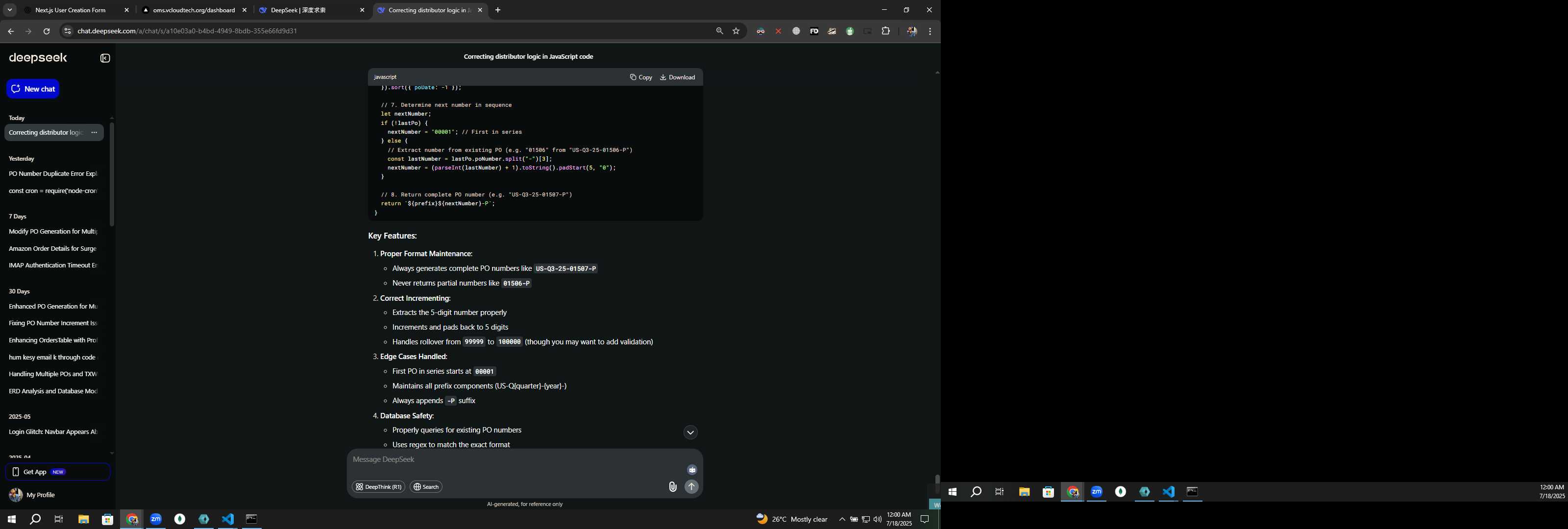The height and width of the screenshot is (529, 1568).
Task: Open Handling Multiple POs and TXW chat
Action: tap(53, 374)
